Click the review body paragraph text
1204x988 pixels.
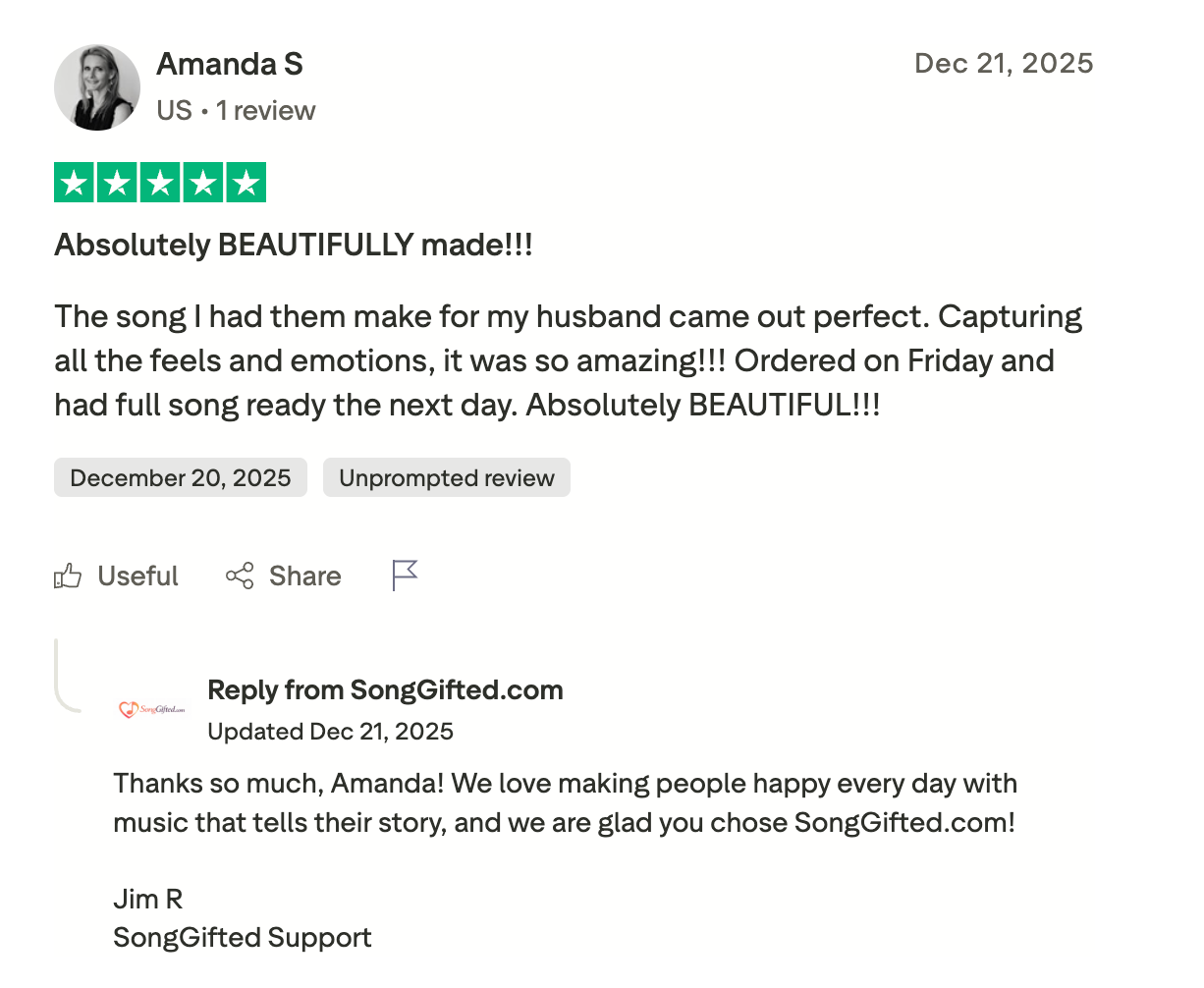pos(568,360)
